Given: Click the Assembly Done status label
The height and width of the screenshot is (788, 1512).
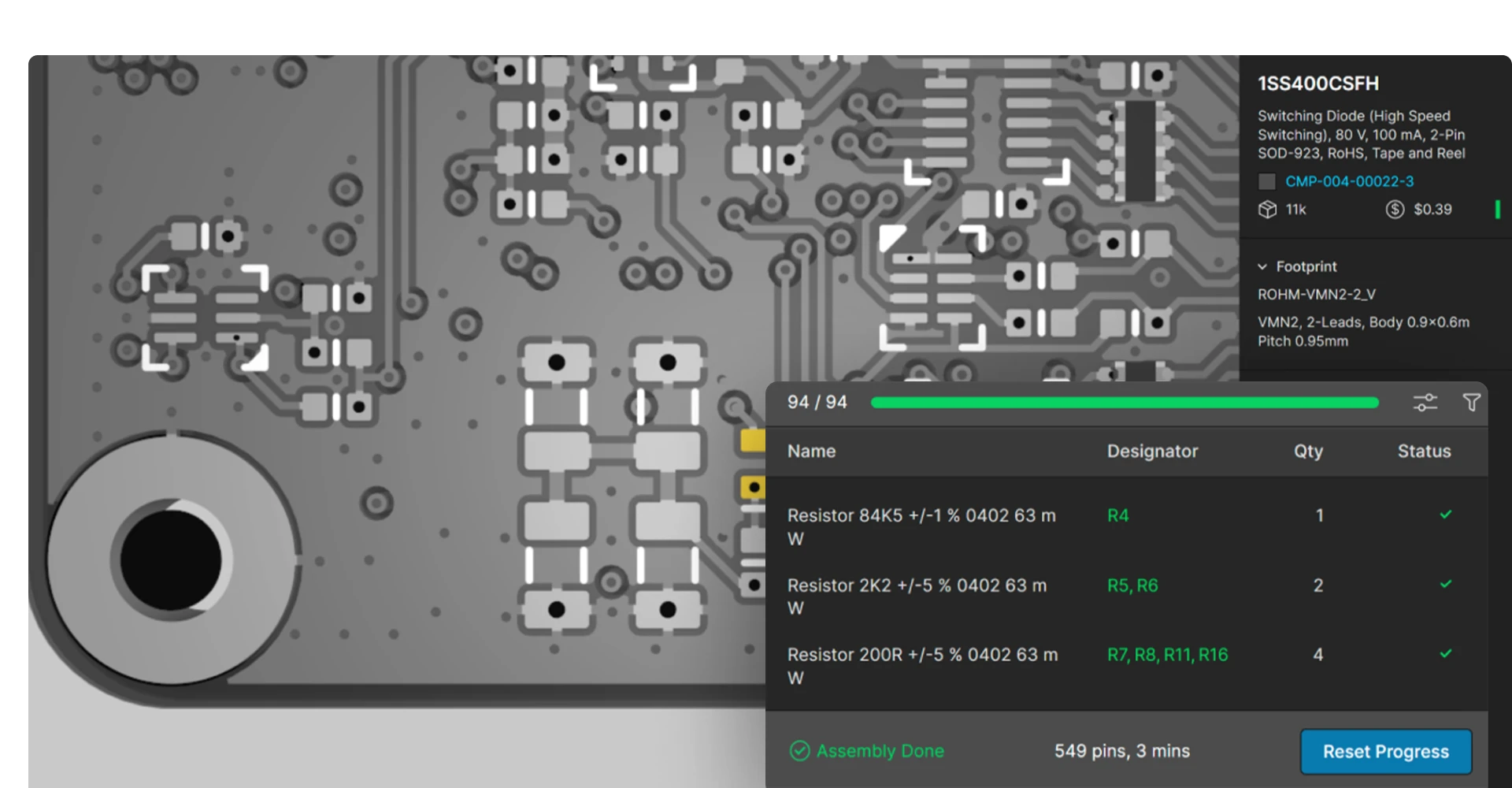Looking at the screenshot, I should tap(880, 751).
